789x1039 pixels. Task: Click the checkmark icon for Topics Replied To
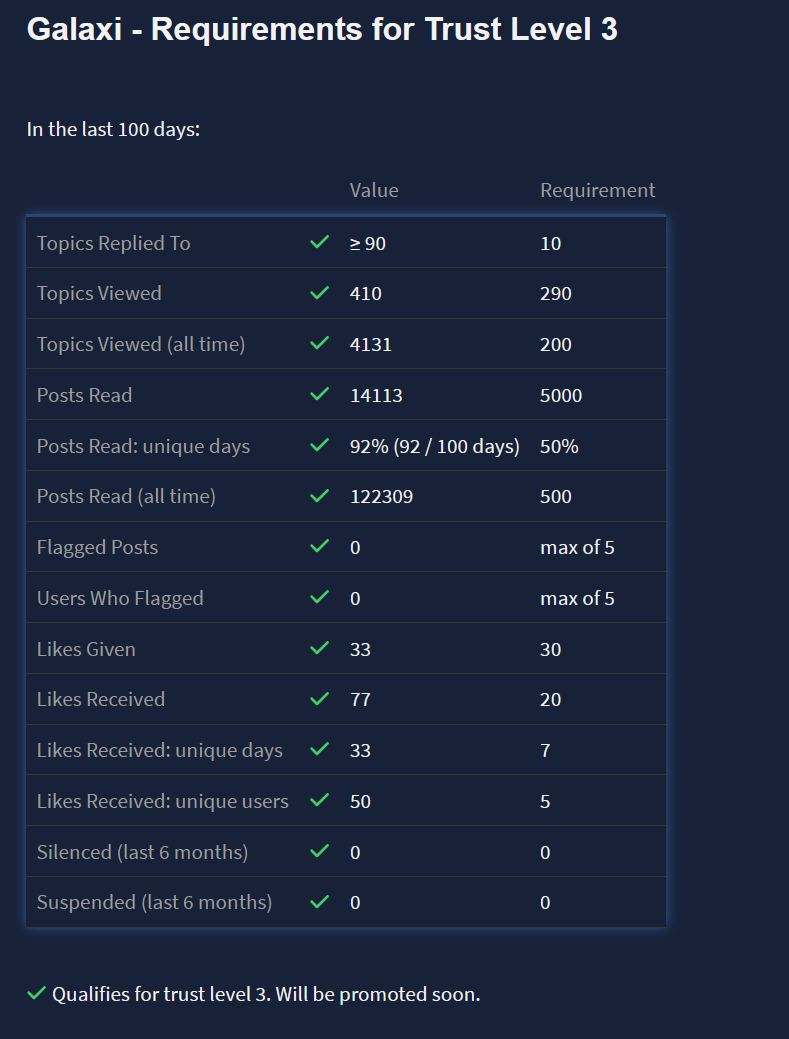coord(320,242)
